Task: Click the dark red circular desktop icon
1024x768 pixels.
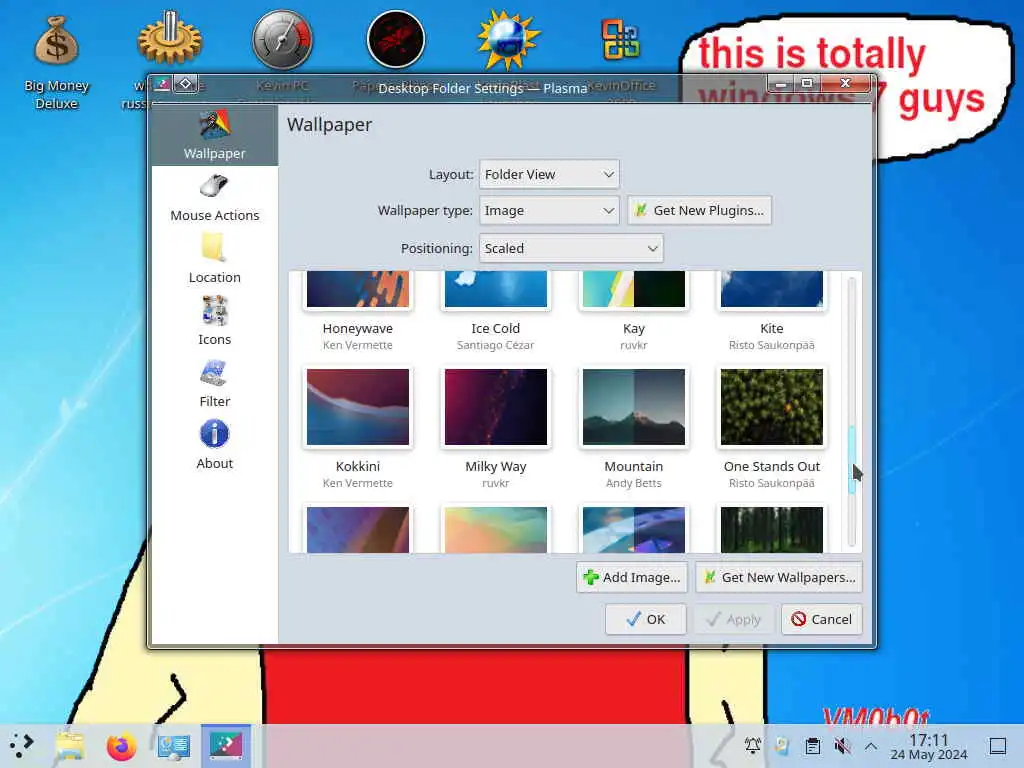Action: 396,39
